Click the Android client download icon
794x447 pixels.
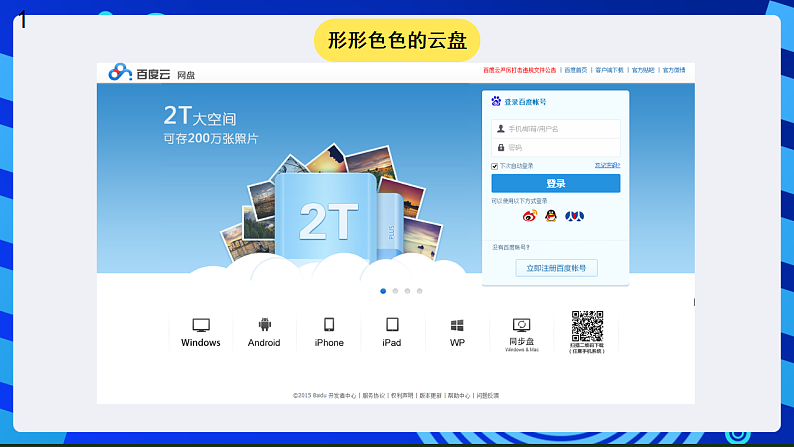pos(264,326)
